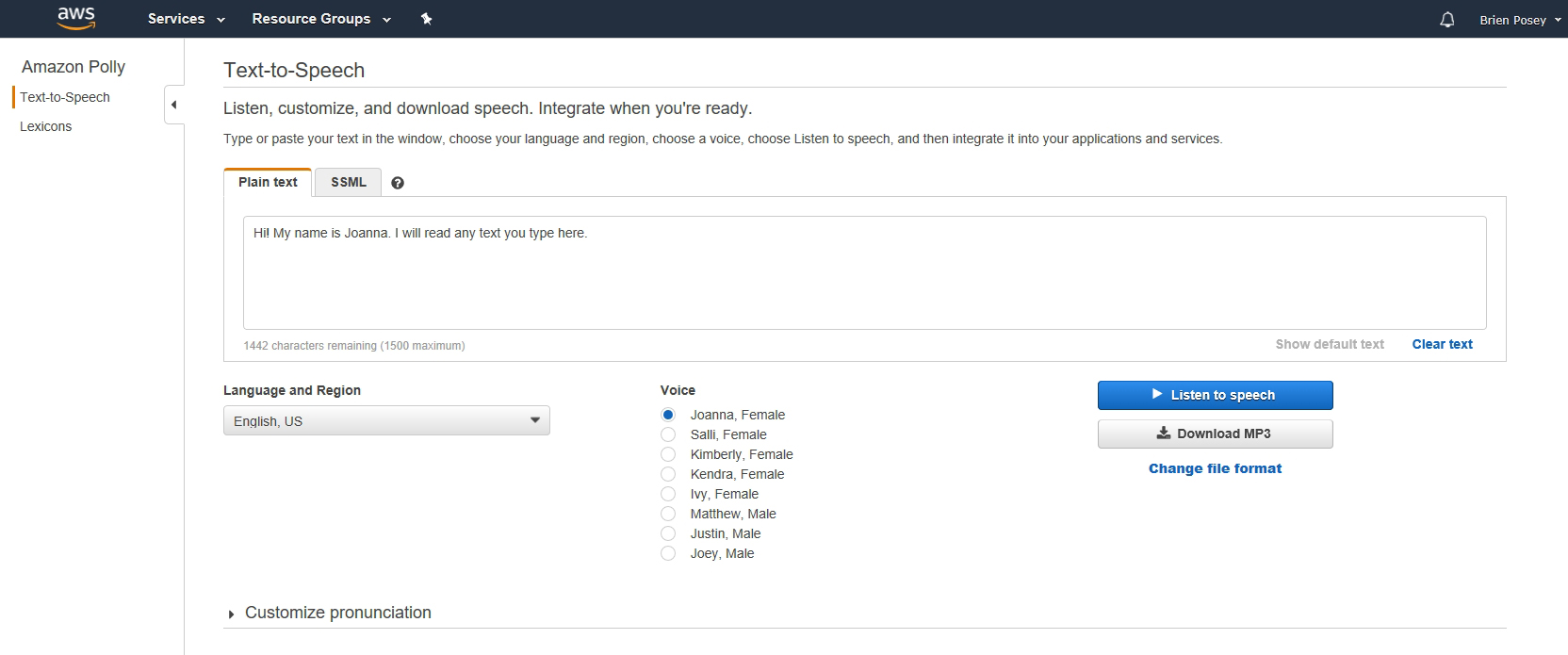
Task: Click the Clear text link
Action: pyautogui.click(x=1442, y=344)
